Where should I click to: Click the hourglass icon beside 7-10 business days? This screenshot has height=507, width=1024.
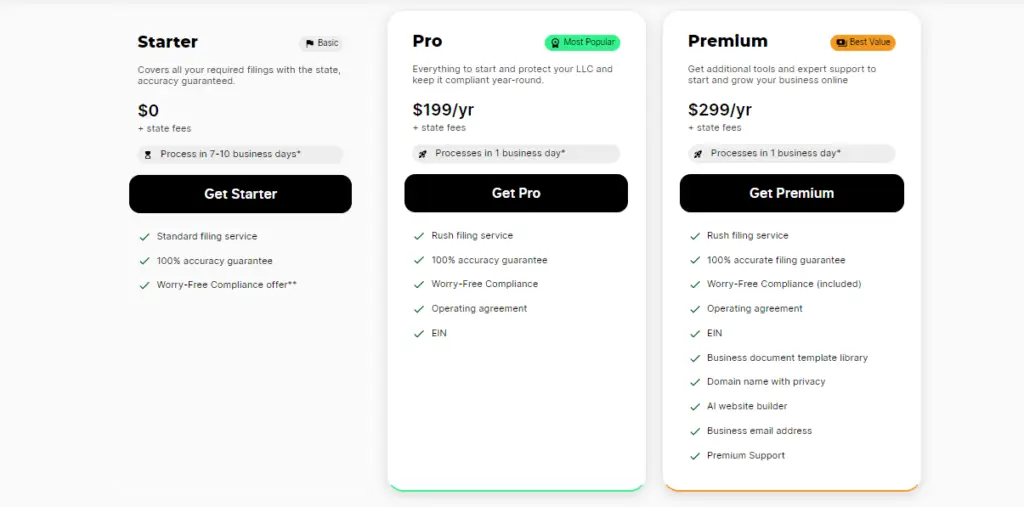[x=148, y=155]
